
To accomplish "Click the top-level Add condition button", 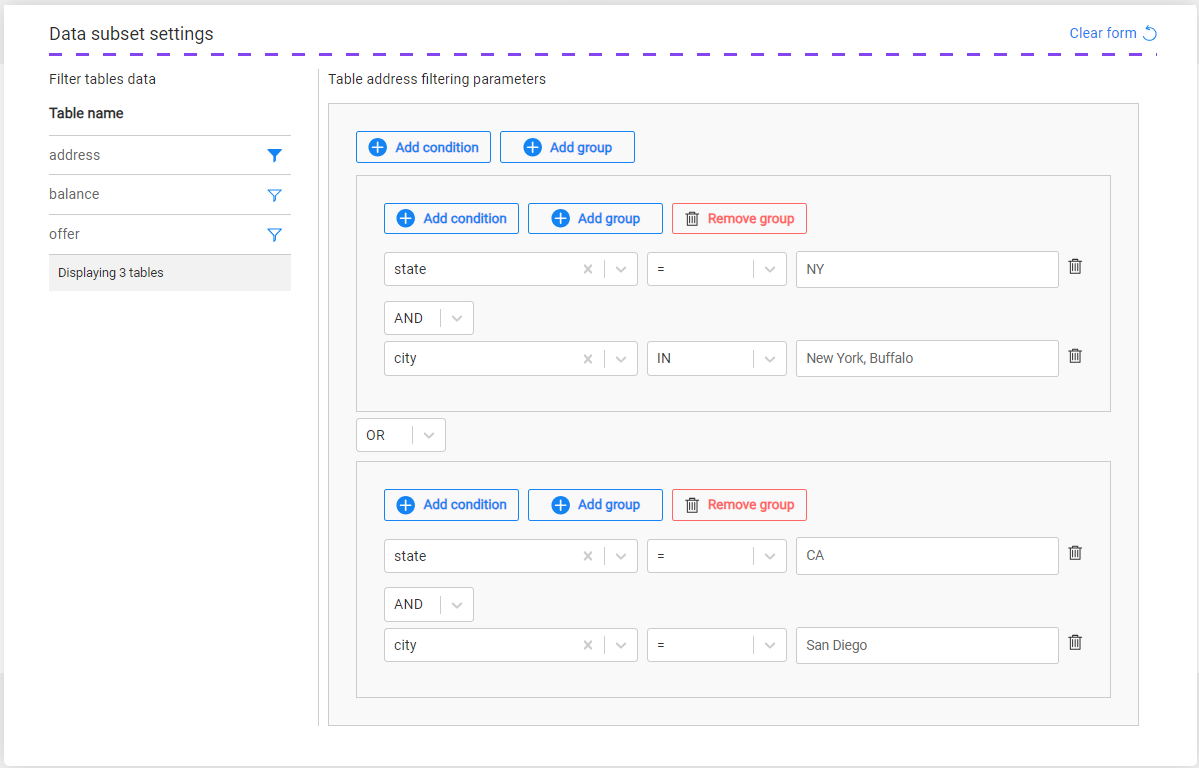I will 423,147.
